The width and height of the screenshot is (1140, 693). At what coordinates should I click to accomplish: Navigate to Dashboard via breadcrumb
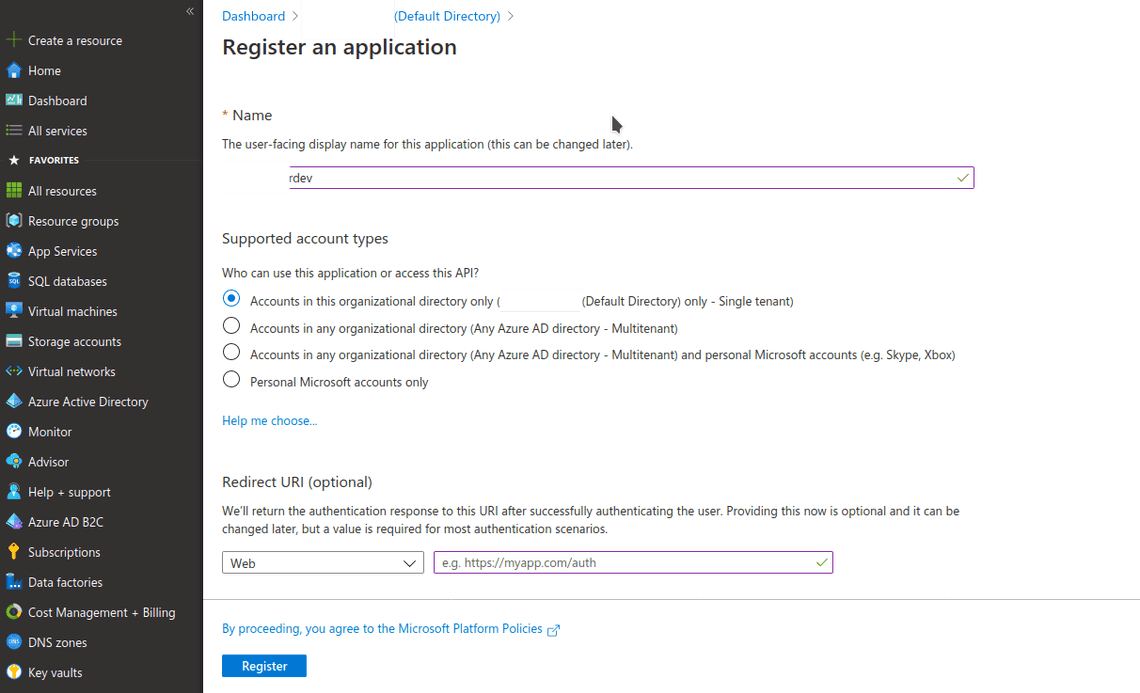tap(253, 15)
